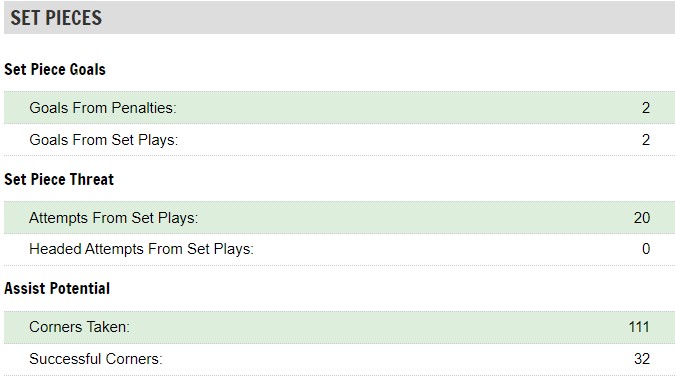Screen dimensions: 675x377
Task: Click the Goals From Penalties label
Action: [102, 108]
